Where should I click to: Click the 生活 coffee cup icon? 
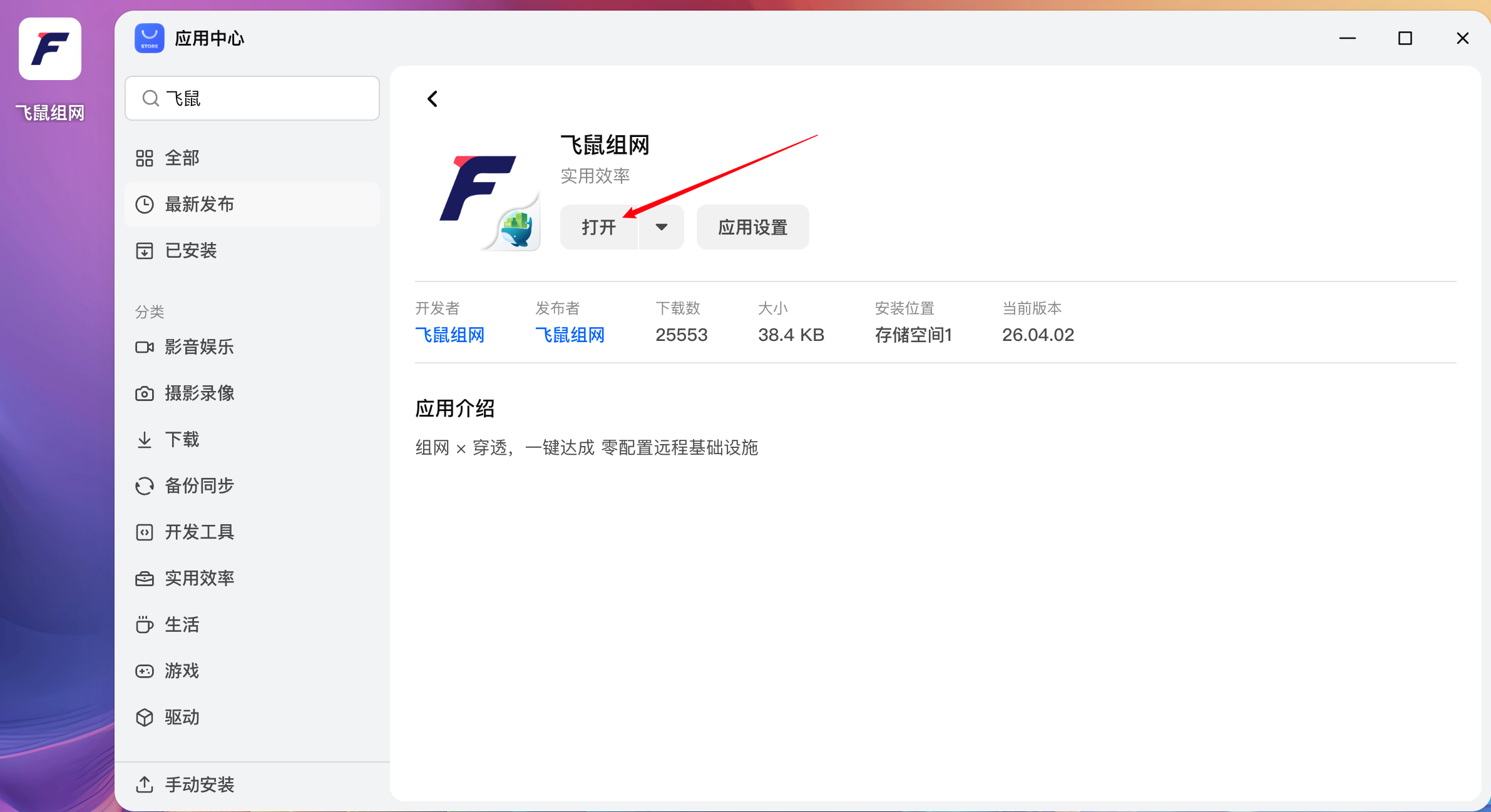click(x=145, y=625)
